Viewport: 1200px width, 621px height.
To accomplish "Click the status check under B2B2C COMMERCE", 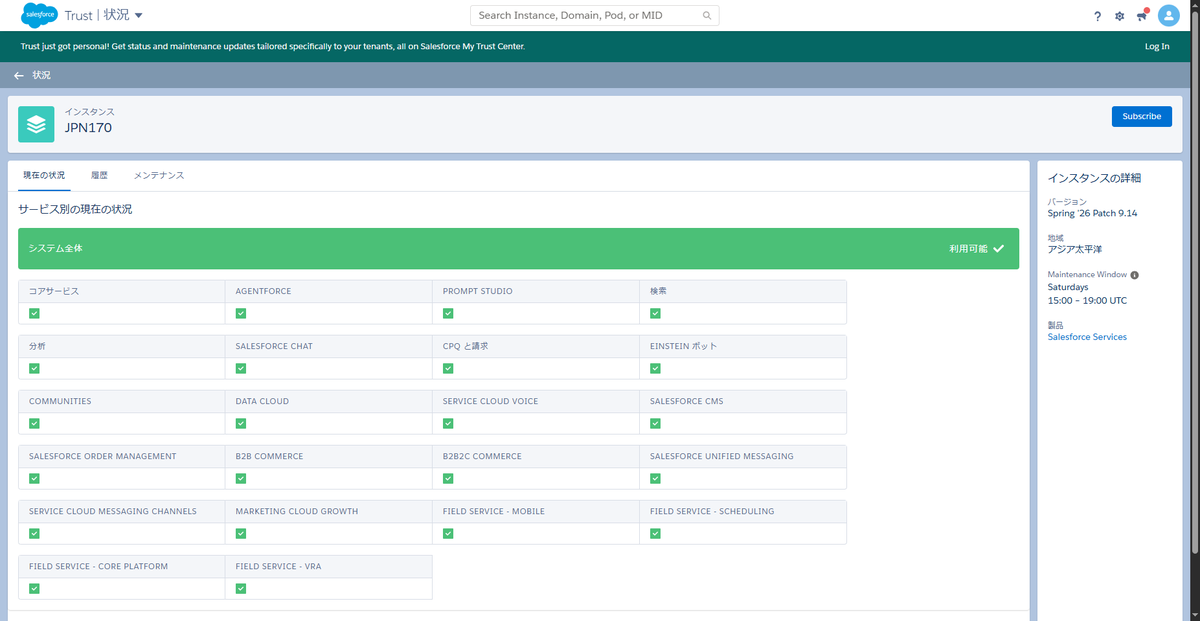I will click(x=448, y=478).
